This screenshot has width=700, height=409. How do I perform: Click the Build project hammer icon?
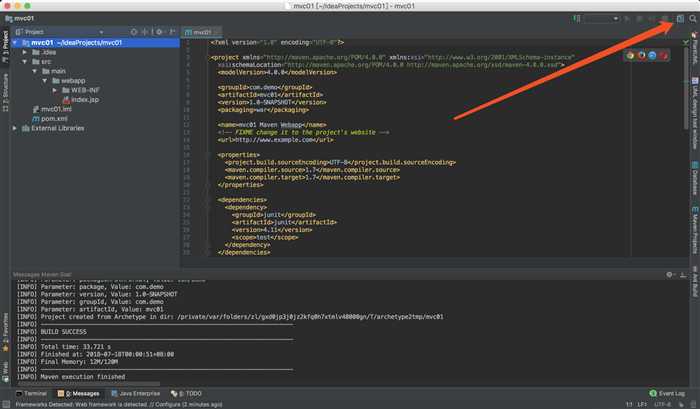pyautogui.click(x=577, y=18)
